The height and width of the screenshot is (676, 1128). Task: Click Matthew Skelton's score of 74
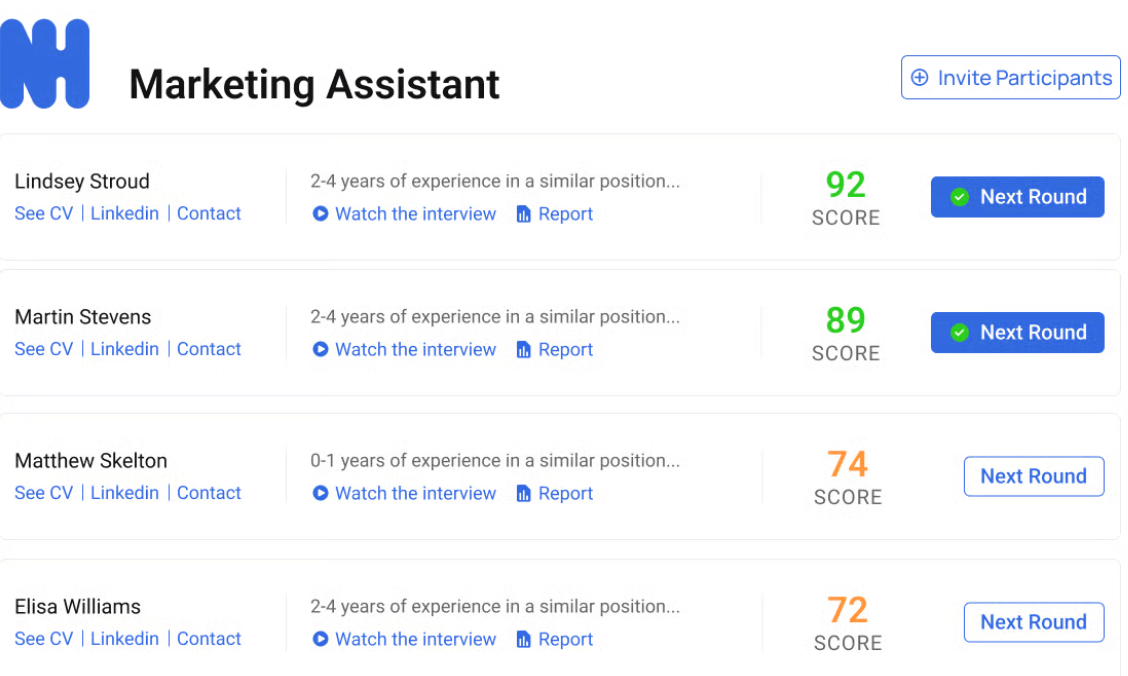(847, 464)
